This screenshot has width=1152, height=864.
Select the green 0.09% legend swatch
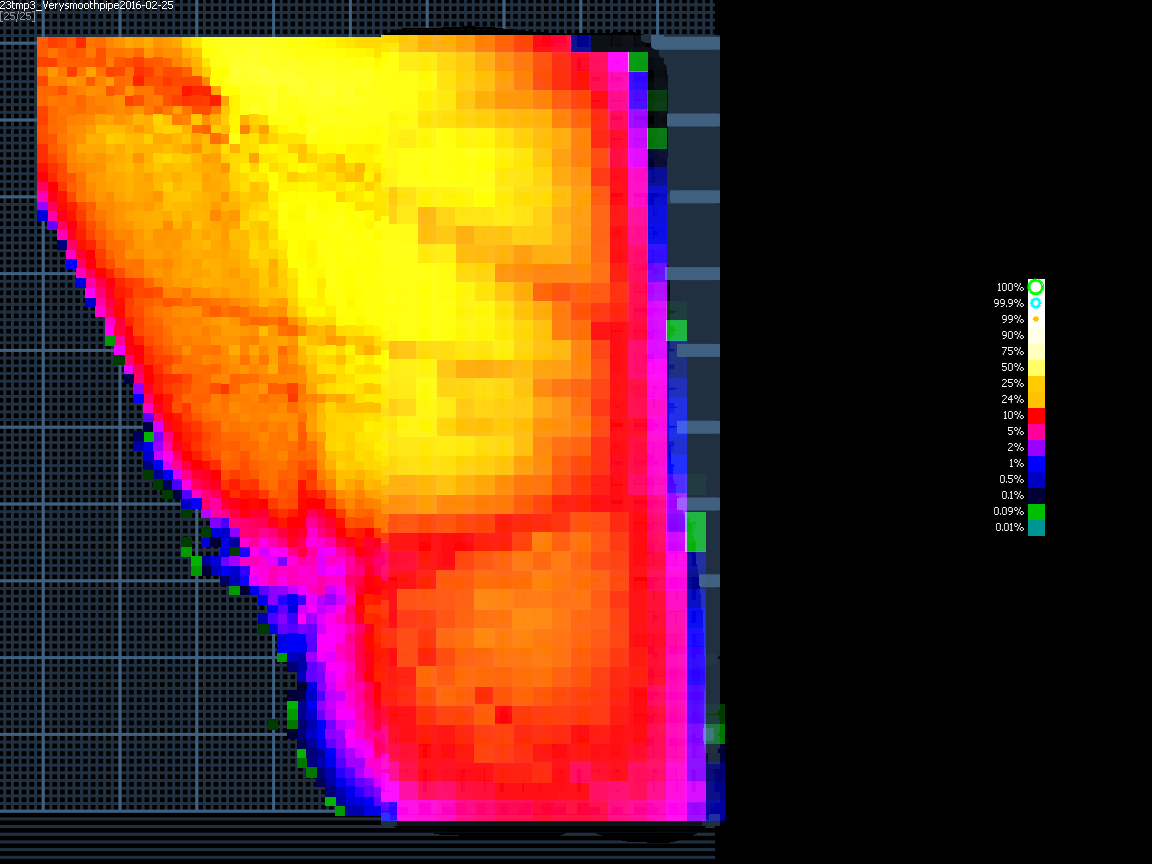pyautogui.click(x=1036, y=511)
